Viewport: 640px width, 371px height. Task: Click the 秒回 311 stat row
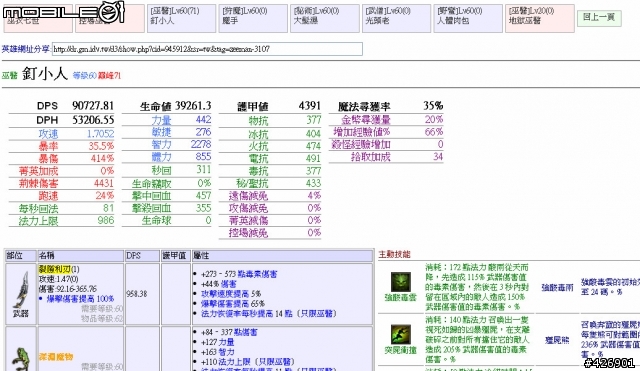pos(167,170)
